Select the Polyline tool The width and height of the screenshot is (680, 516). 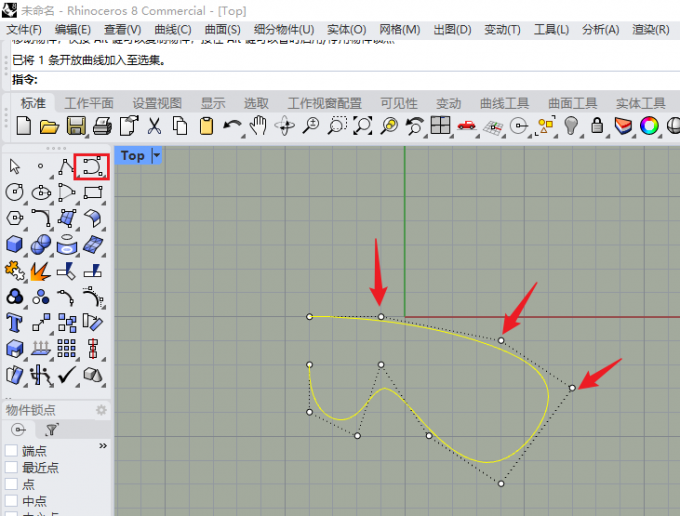(66, 167)
